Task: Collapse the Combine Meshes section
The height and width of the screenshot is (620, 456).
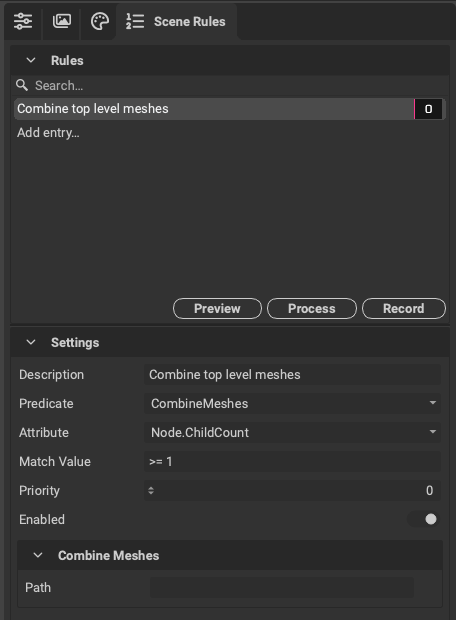Action: [x=38, y=555]
